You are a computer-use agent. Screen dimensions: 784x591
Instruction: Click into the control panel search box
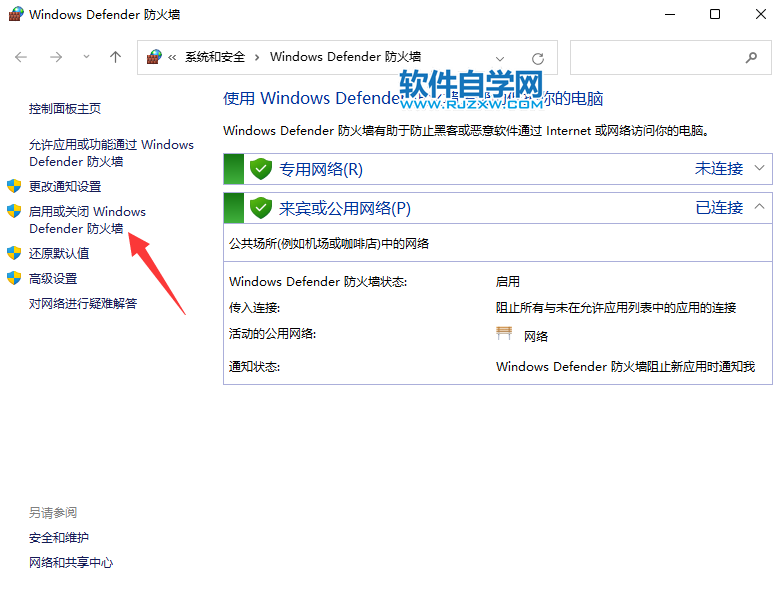(670, 58)
